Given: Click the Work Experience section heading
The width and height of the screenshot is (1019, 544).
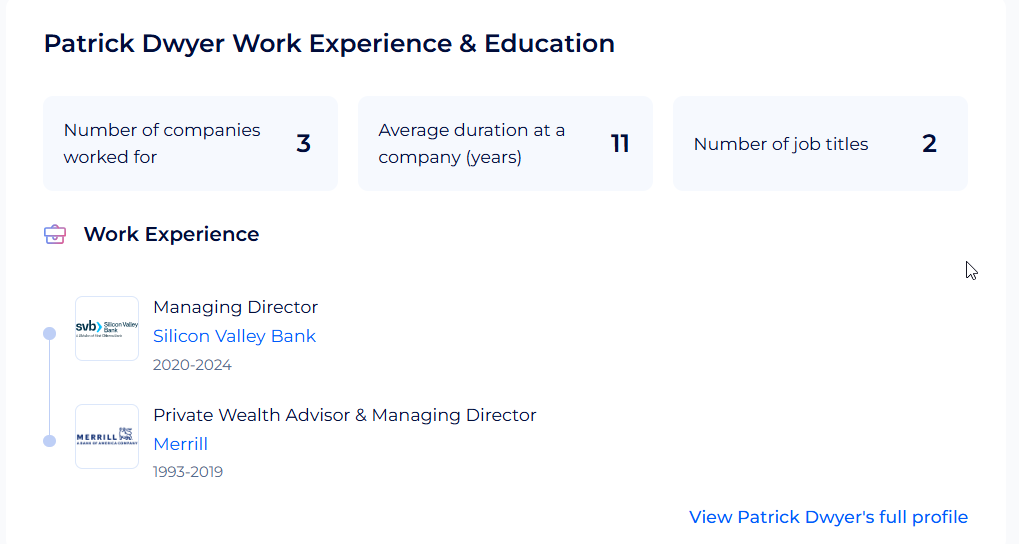Looking at the screenshot, I should pyautogui.click(x=172, y=234).
